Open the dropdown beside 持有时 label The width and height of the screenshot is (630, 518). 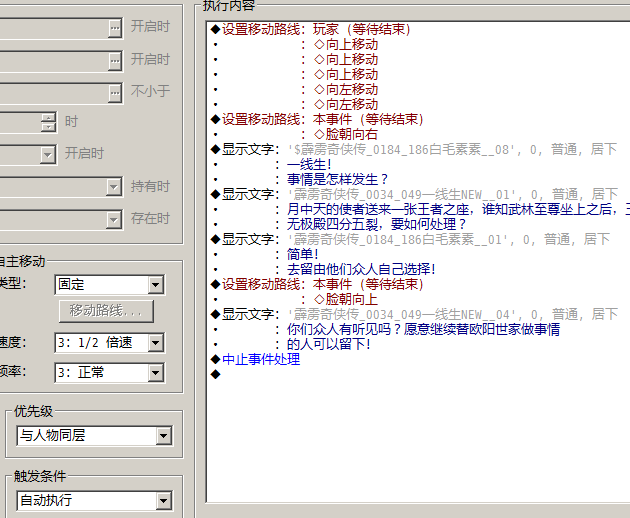click(114, 187)
